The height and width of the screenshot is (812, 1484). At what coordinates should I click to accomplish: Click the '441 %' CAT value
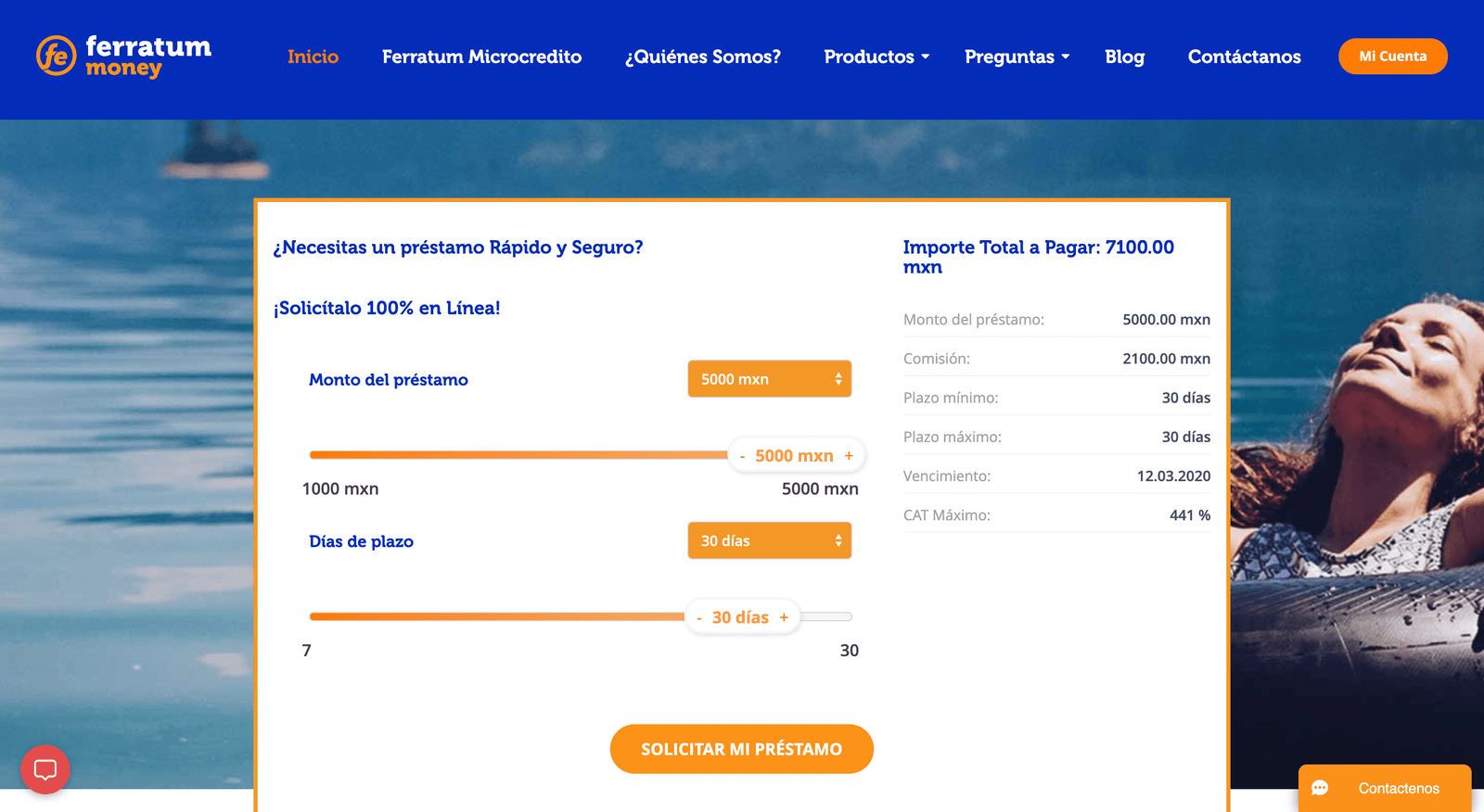click(1190, 515)
